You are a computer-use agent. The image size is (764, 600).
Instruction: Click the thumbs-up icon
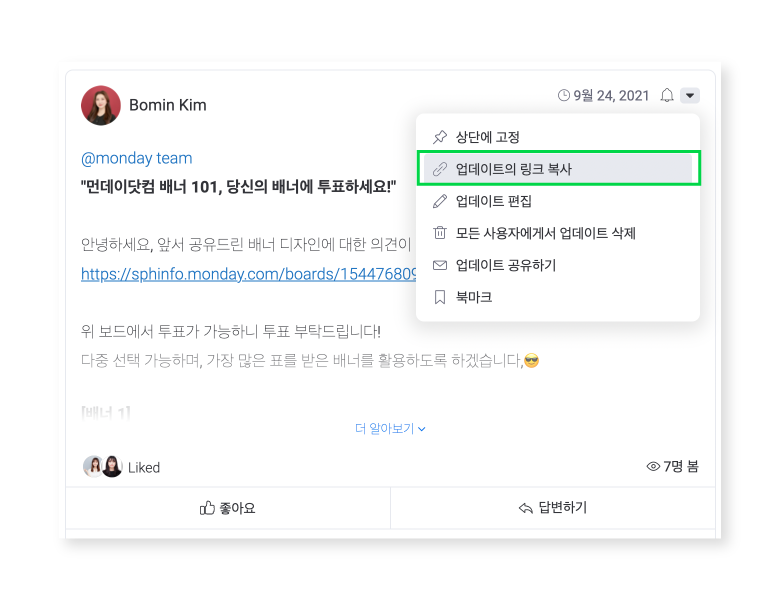pyautogui.click(x=207, y=508)
